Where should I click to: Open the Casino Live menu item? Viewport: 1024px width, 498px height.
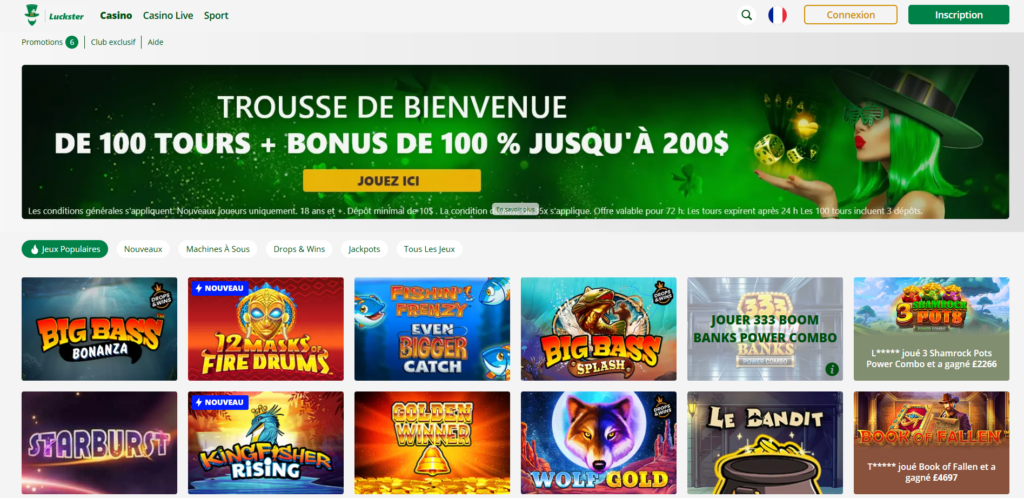(168, 15)
